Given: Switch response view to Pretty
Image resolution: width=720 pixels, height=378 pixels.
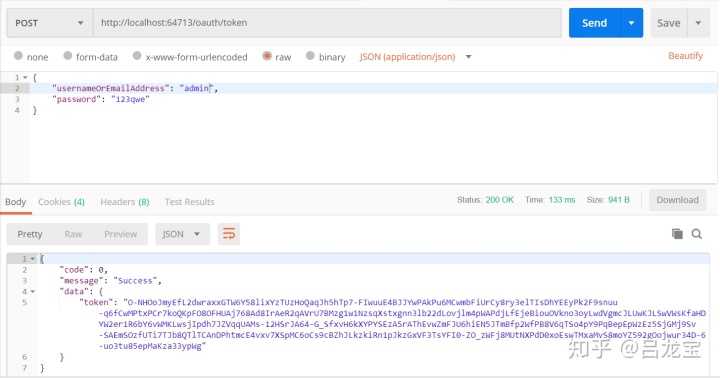Looking at the screenshot, I should tap(30, 234).
